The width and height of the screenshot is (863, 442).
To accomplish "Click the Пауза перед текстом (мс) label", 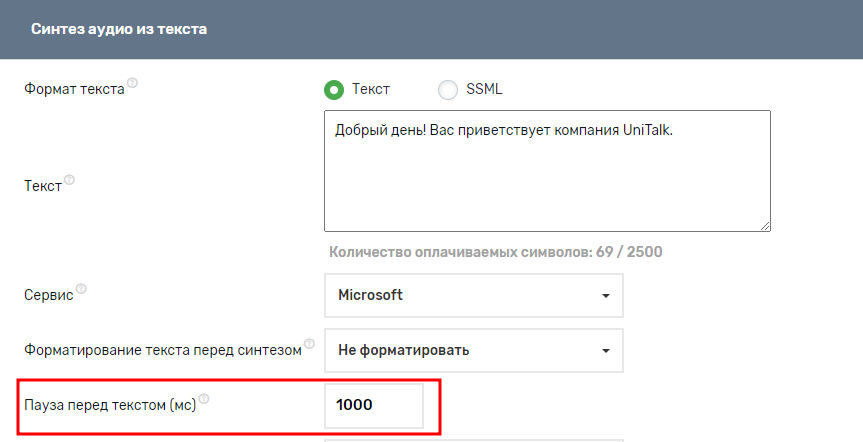I will point(109,404).
